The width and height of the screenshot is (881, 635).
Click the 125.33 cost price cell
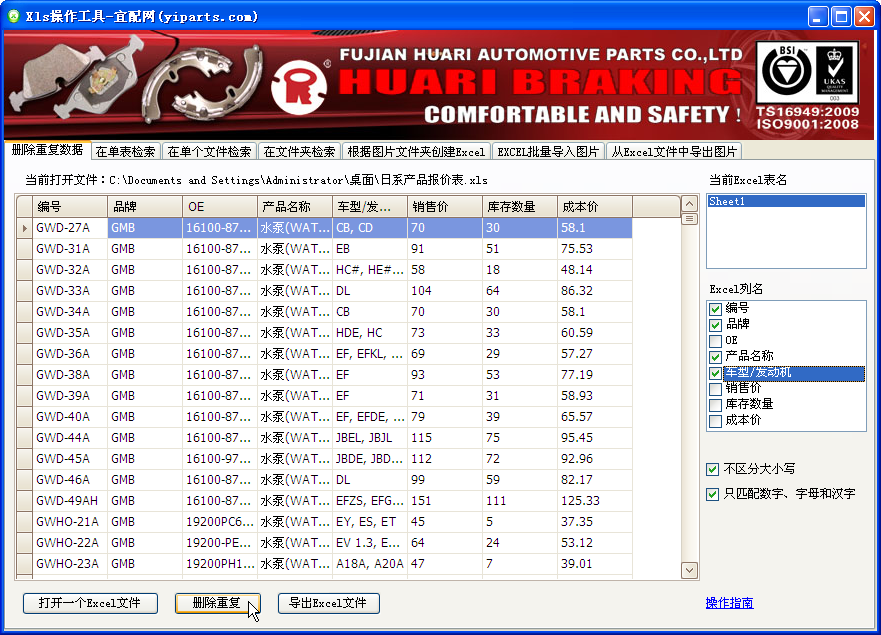(594, 501)
